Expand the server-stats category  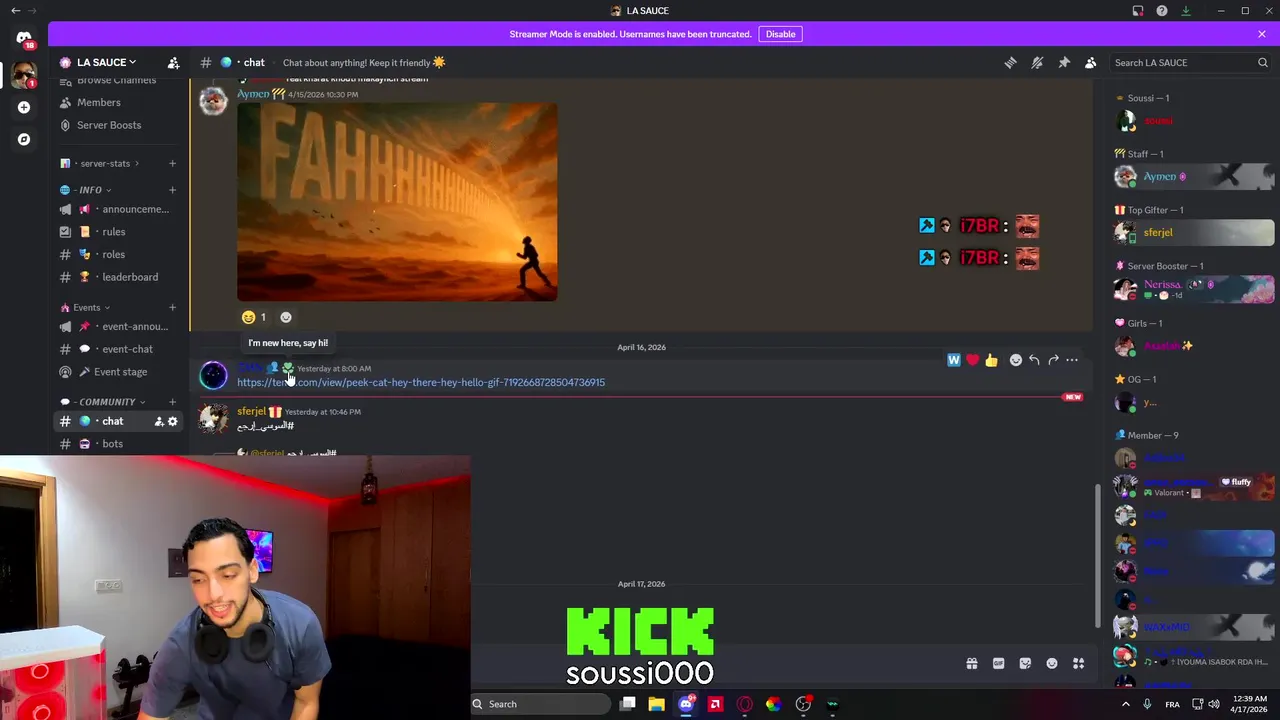(106, 163)
